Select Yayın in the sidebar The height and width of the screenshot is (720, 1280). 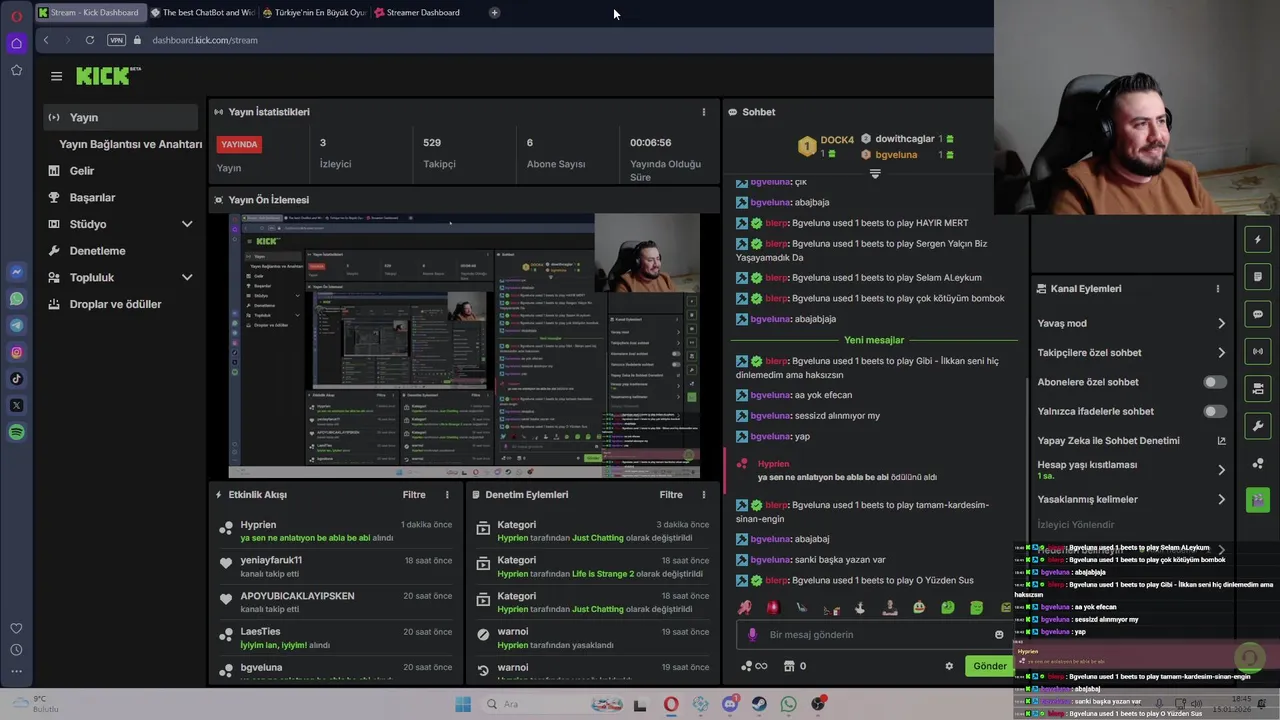click(120, 117)
